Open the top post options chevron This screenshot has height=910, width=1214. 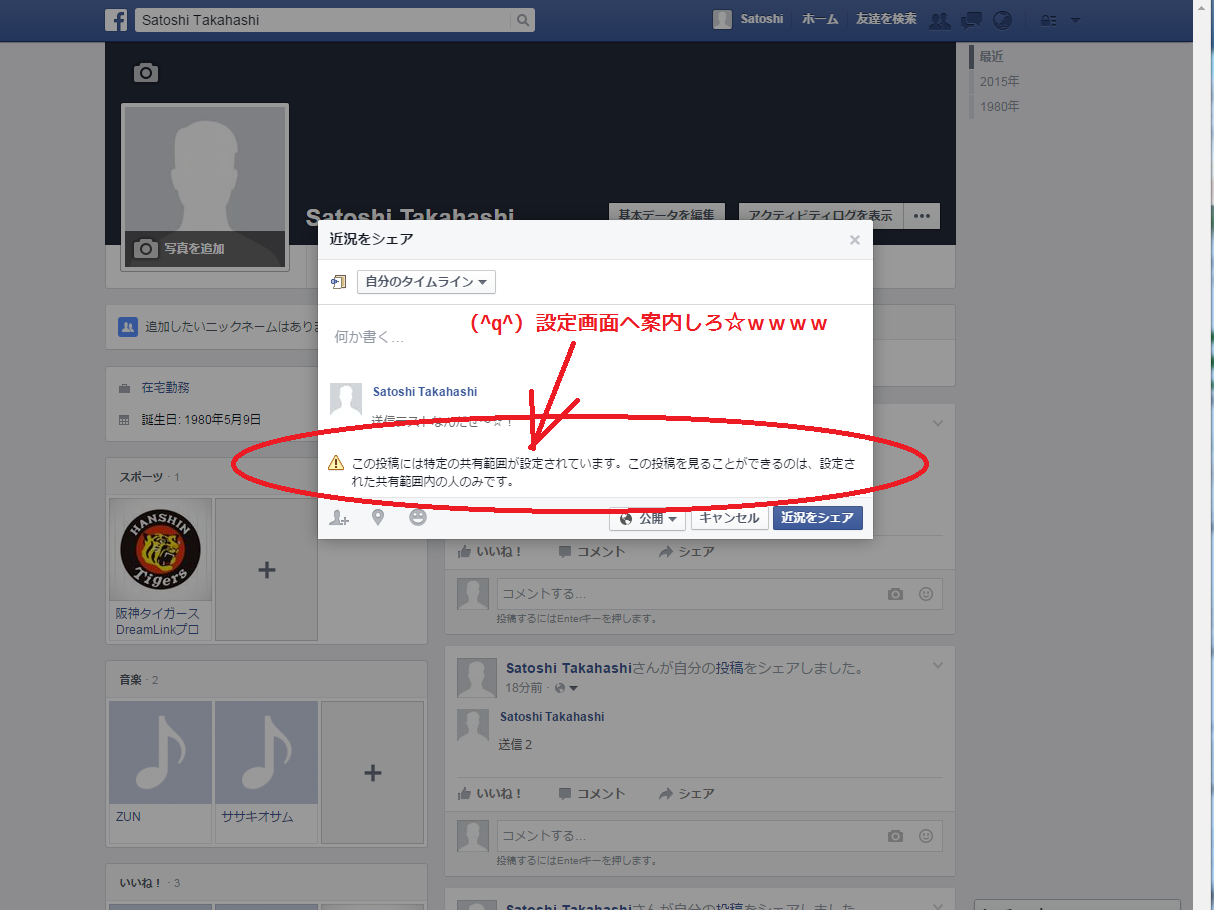pos(937,424)
